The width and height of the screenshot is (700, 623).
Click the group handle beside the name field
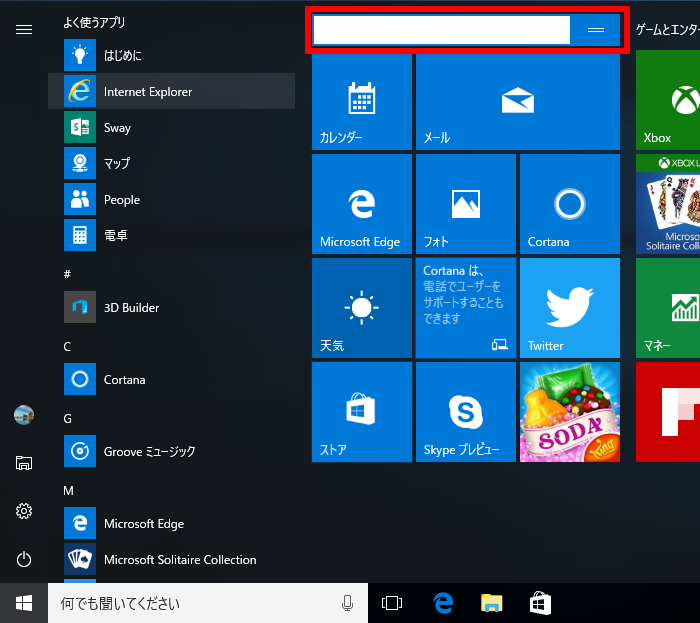coord(596,30)
